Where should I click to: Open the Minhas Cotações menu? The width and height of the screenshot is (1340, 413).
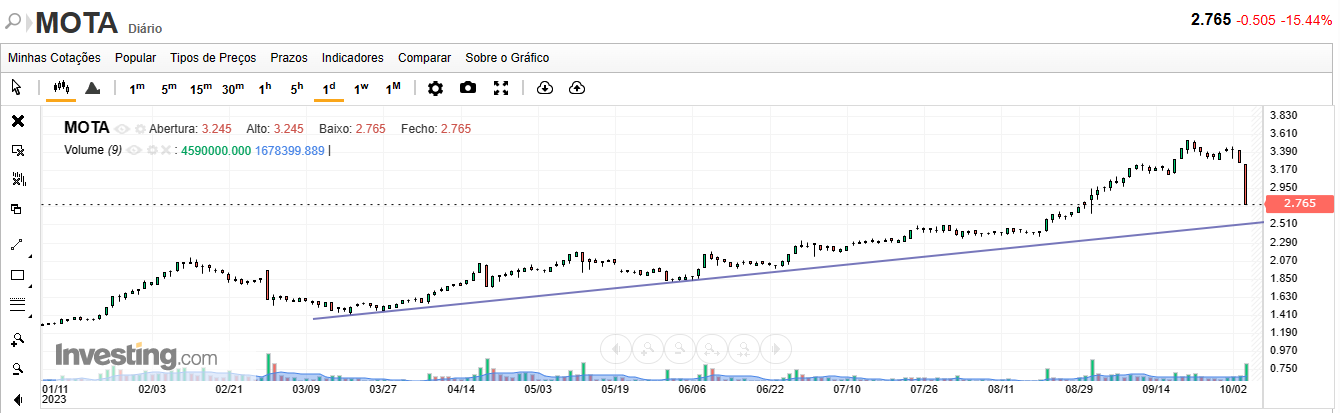(55, 58)
